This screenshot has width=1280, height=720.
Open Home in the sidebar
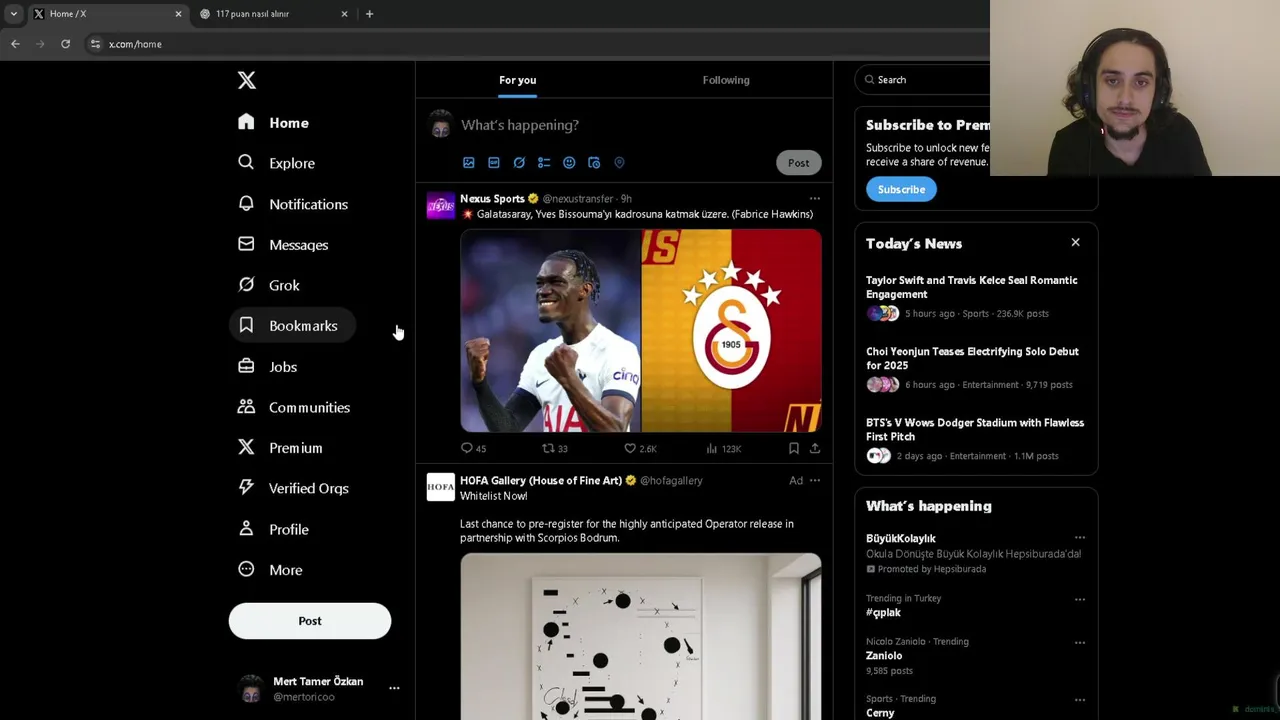(x=274, y=122)
